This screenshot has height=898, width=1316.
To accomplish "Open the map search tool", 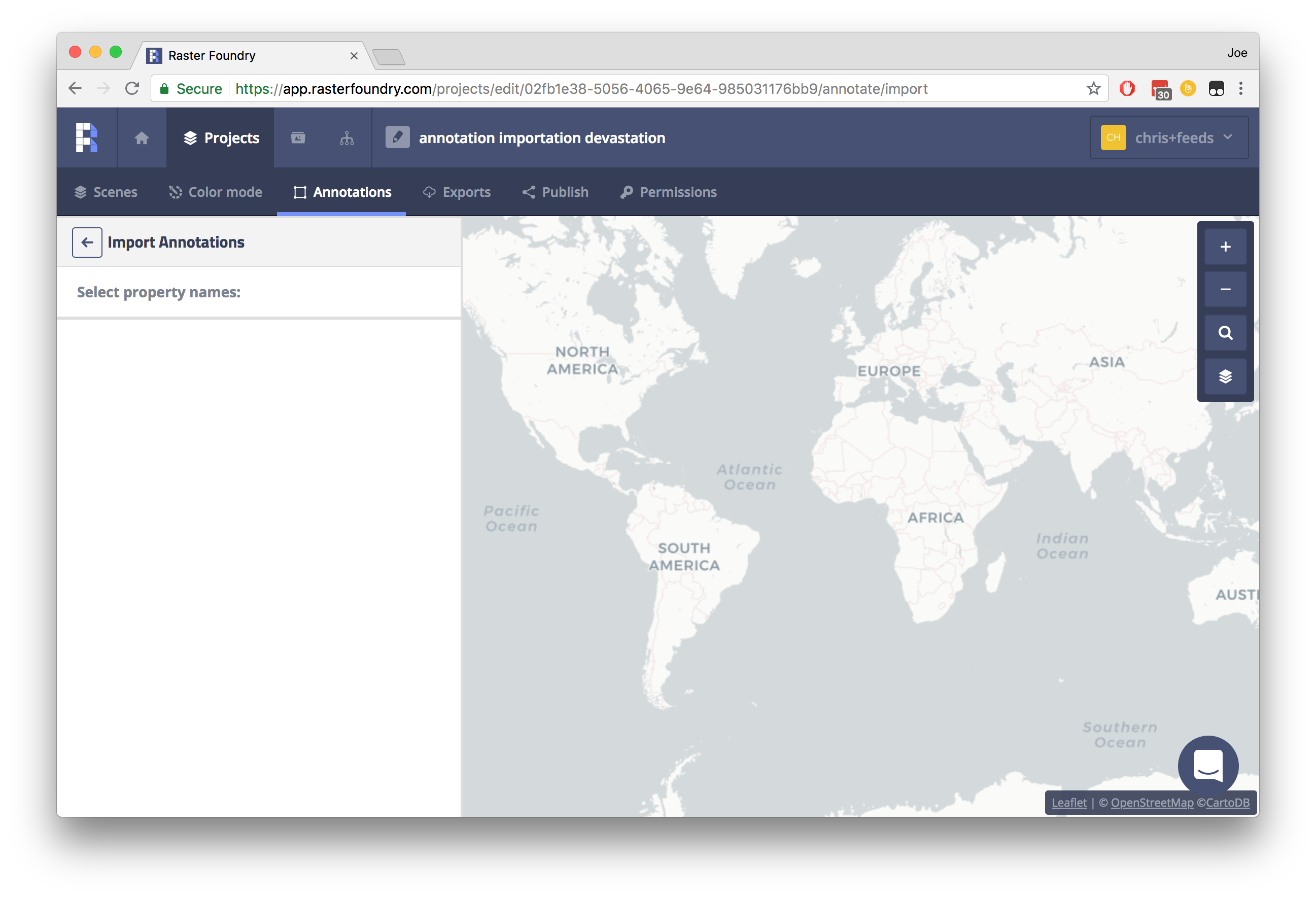I will click(1225, 333).
